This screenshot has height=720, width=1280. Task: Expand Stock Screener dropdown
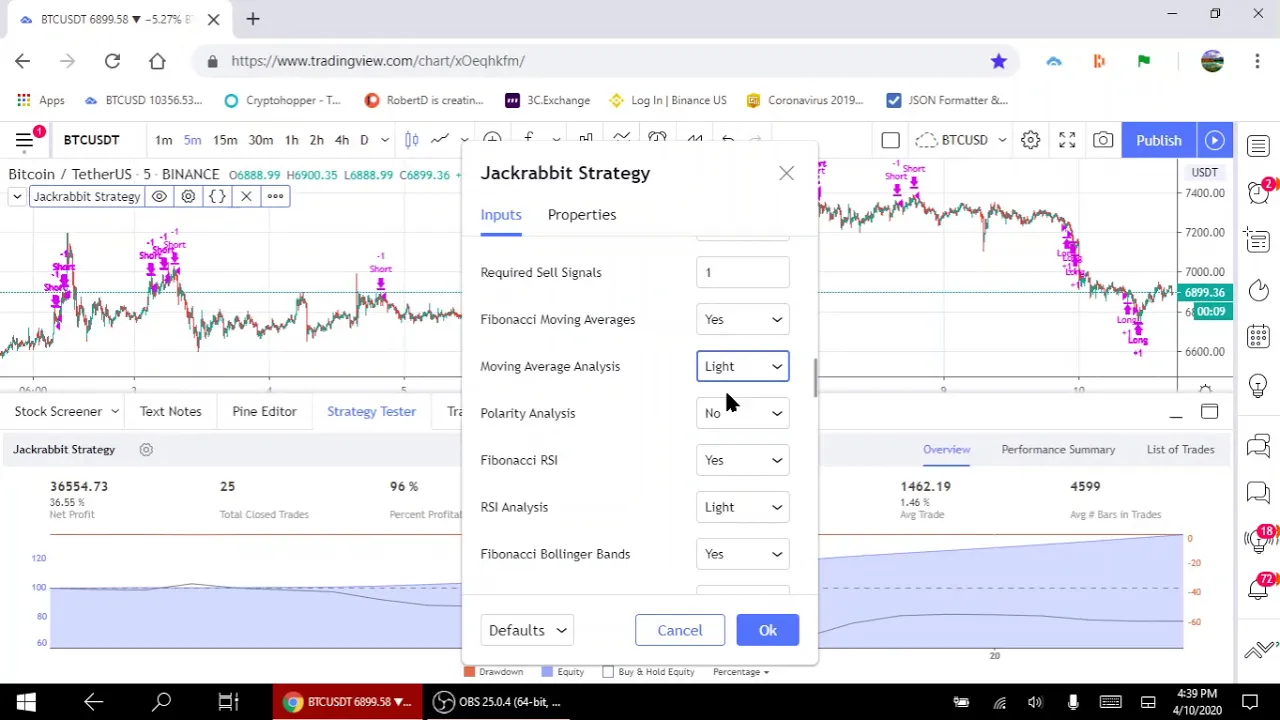[115, 411]
